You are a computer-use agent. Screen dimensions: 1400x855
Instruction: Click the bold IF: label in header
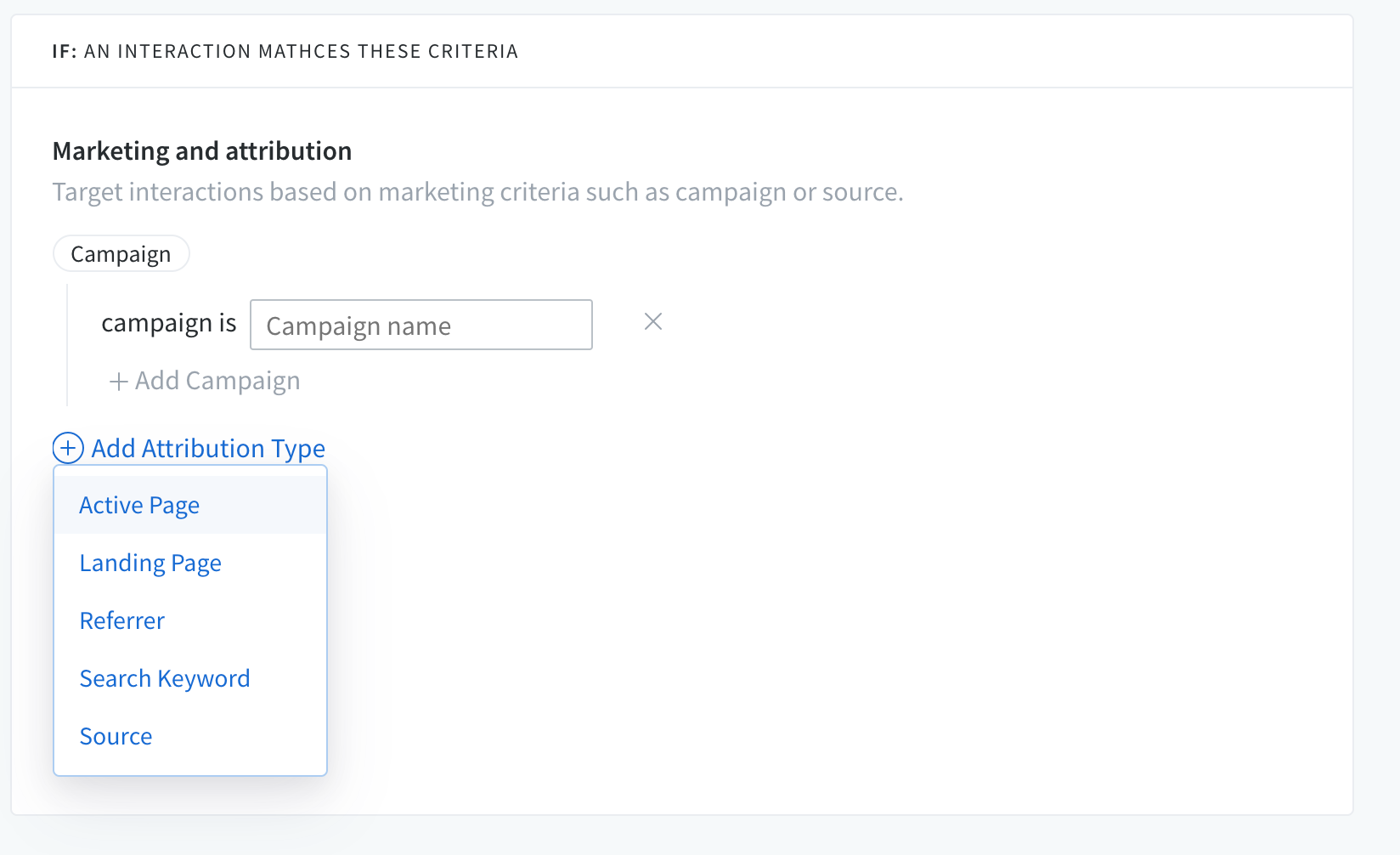click(65, 52)
